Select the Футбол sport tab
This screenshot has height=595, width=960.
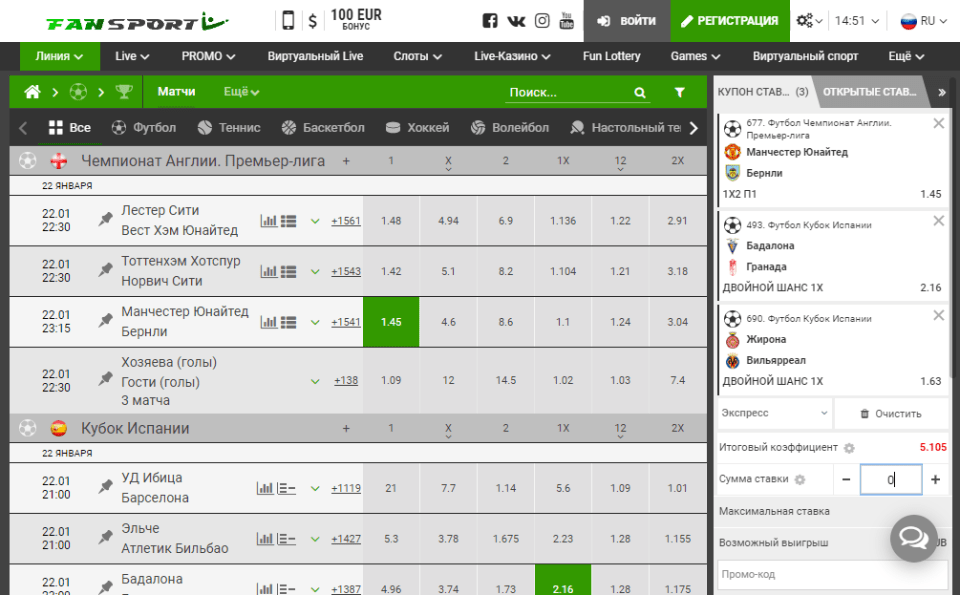click(144, 127)
